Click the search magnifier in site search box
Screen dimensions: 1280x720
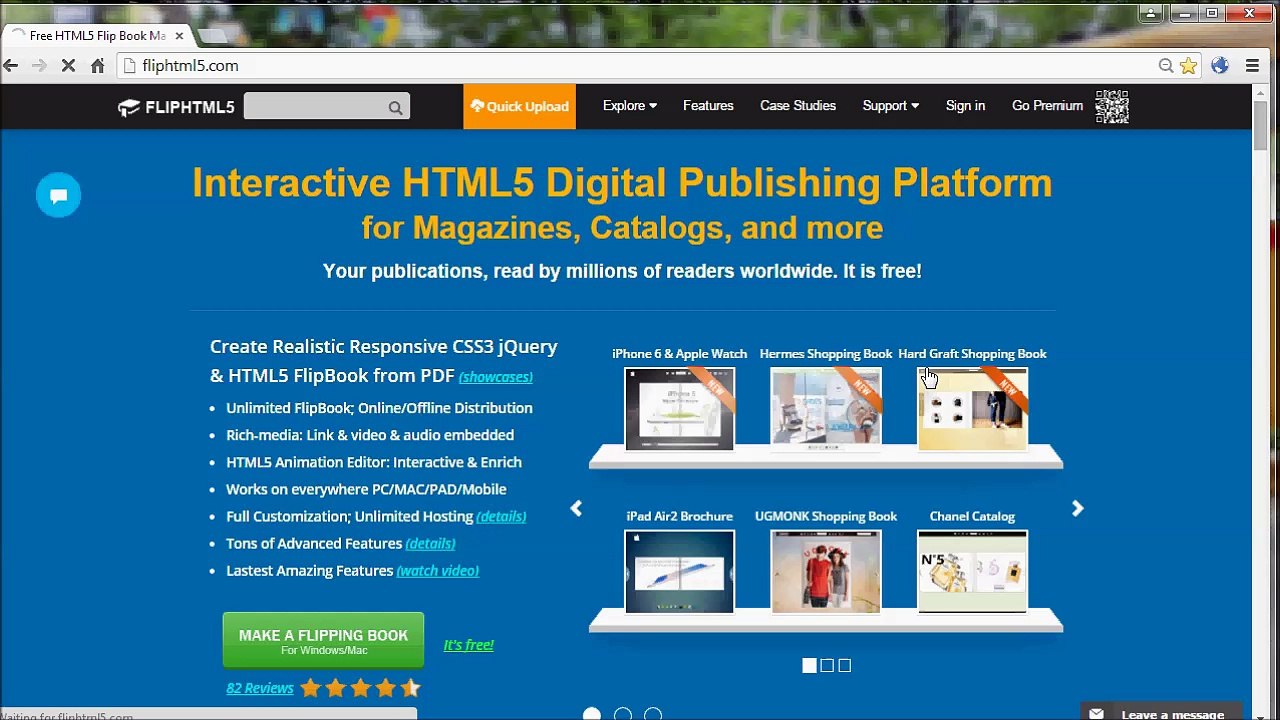396,107
